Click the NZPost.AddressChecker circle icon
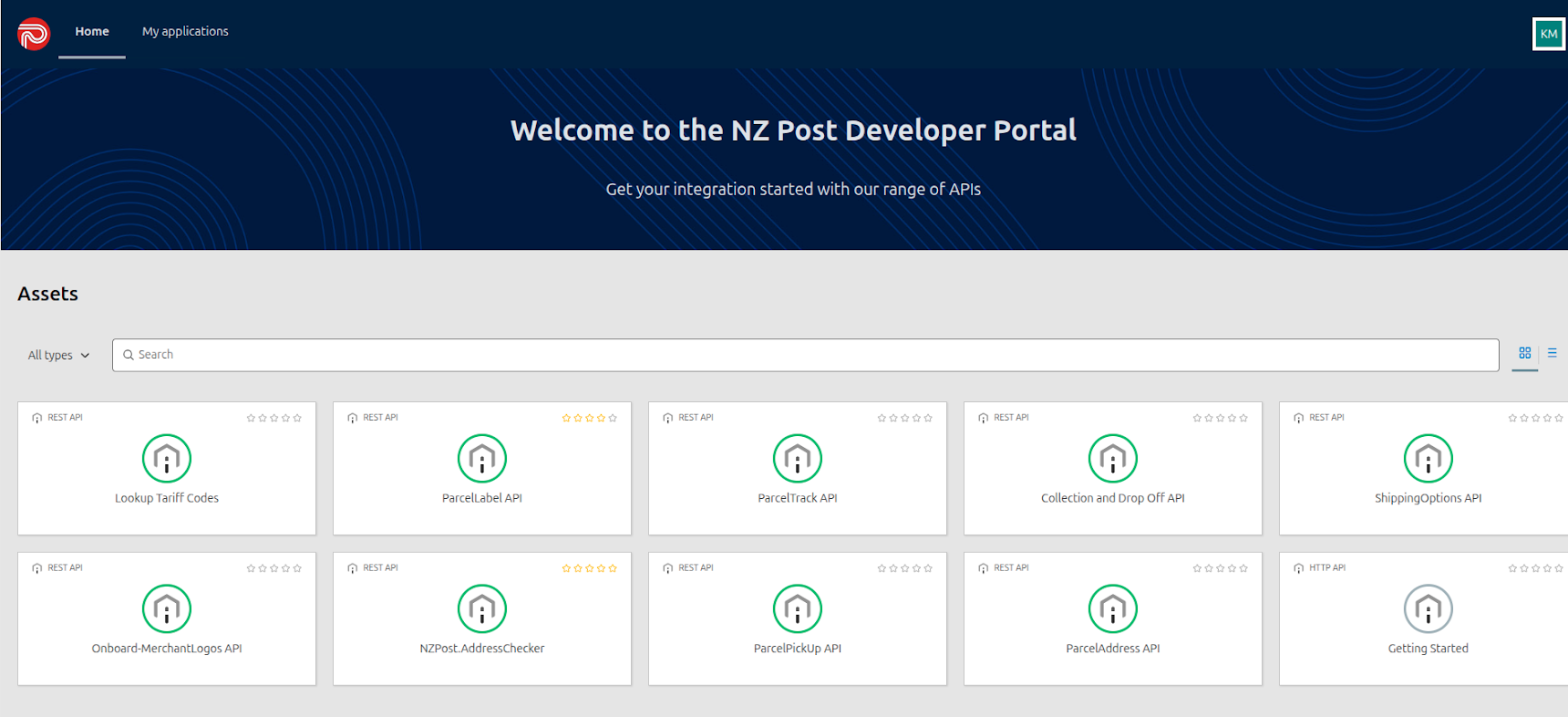The image size is (1568, 717). point(482,608)
